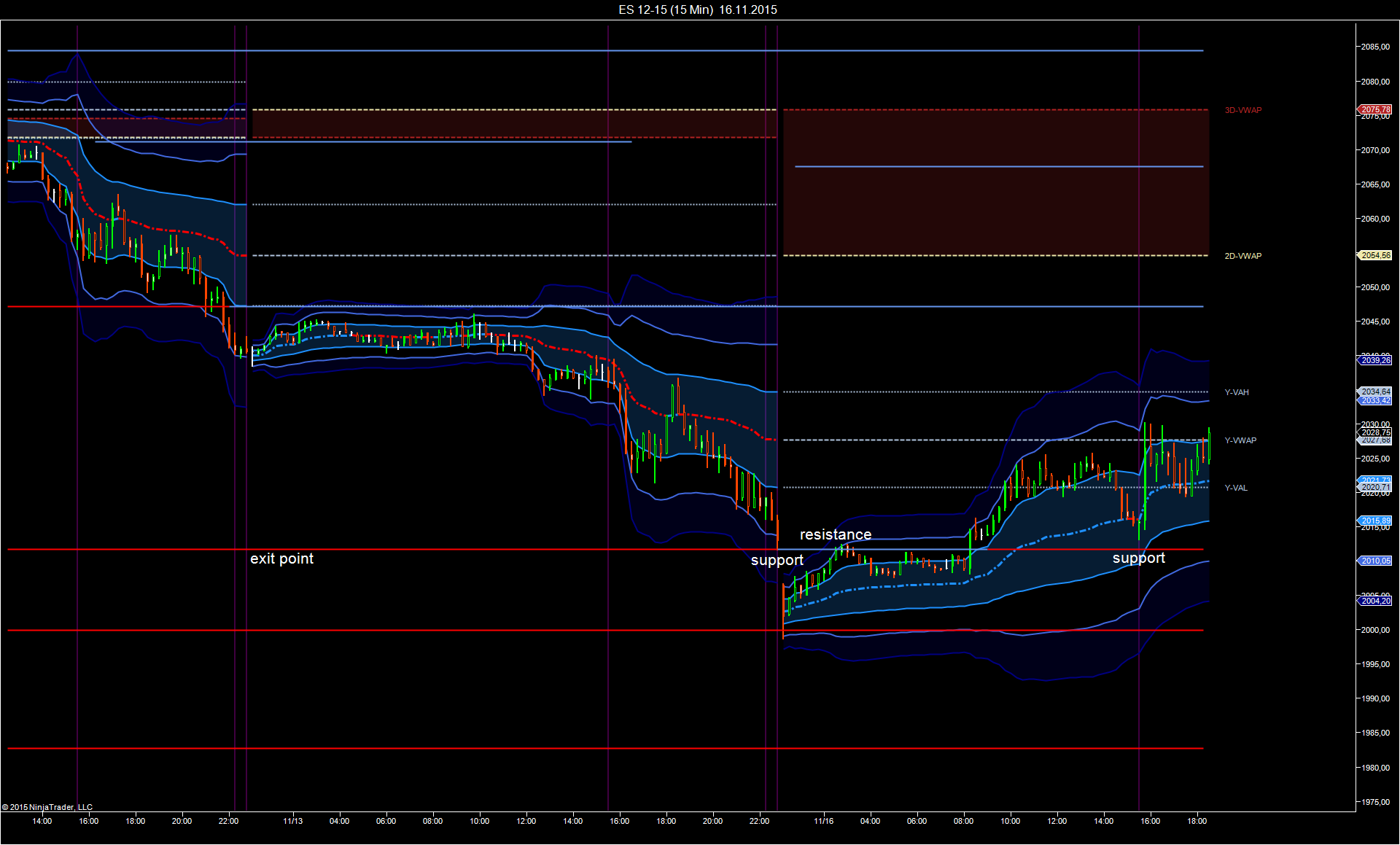This screenshot has width=1400, height=845.
Task: Select the 2039,26 price marker
Action: (x=1375, y=360)
